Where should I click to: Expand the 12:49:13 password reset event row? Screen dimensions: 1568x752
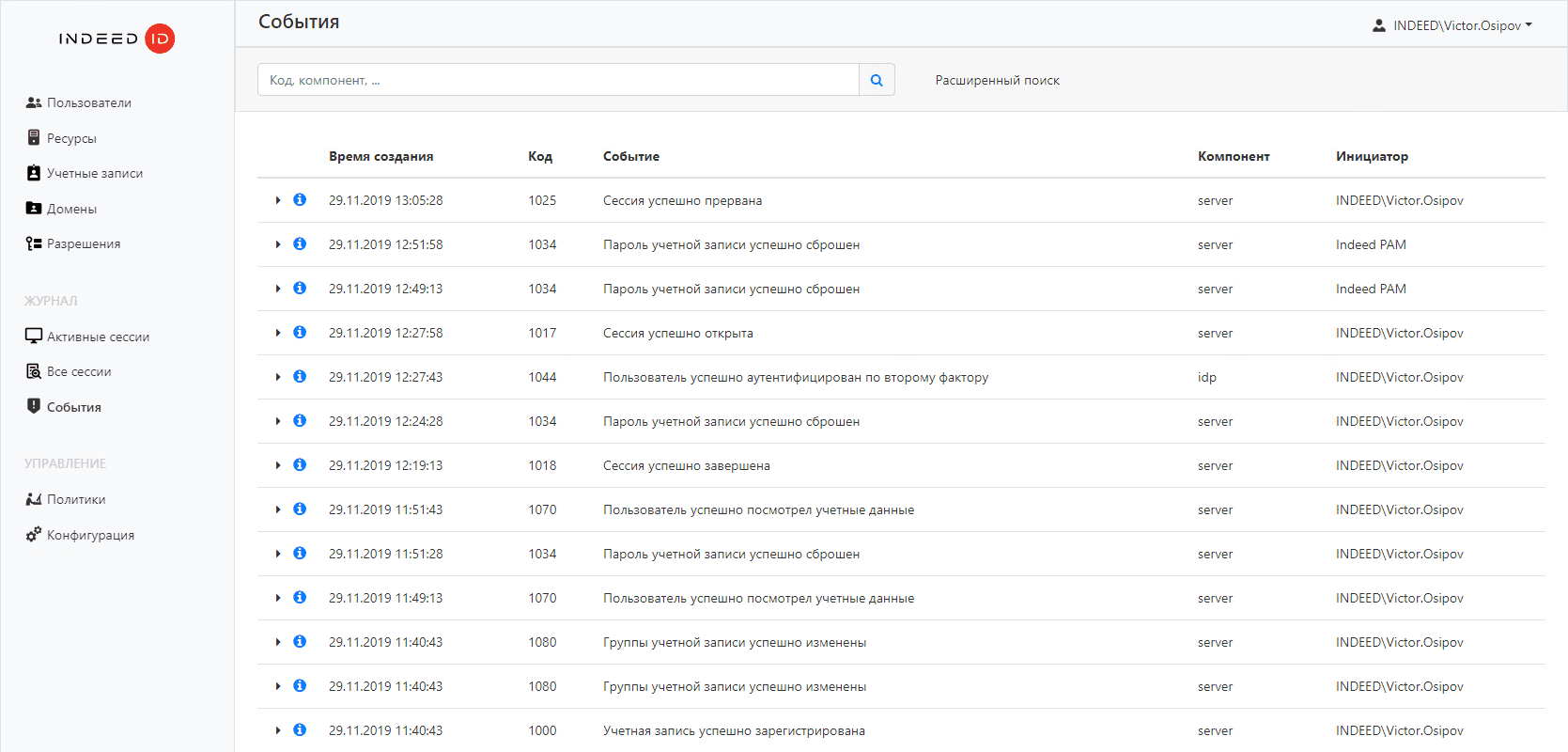point(278,289)
